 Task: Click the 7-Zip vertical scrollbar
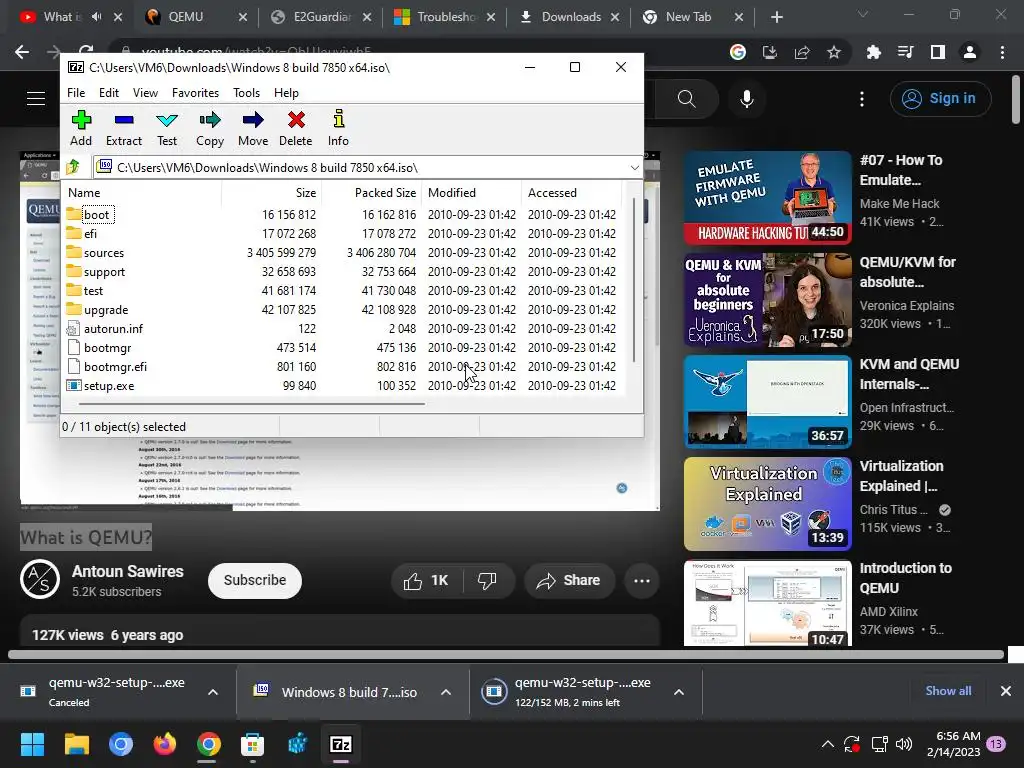633,280
